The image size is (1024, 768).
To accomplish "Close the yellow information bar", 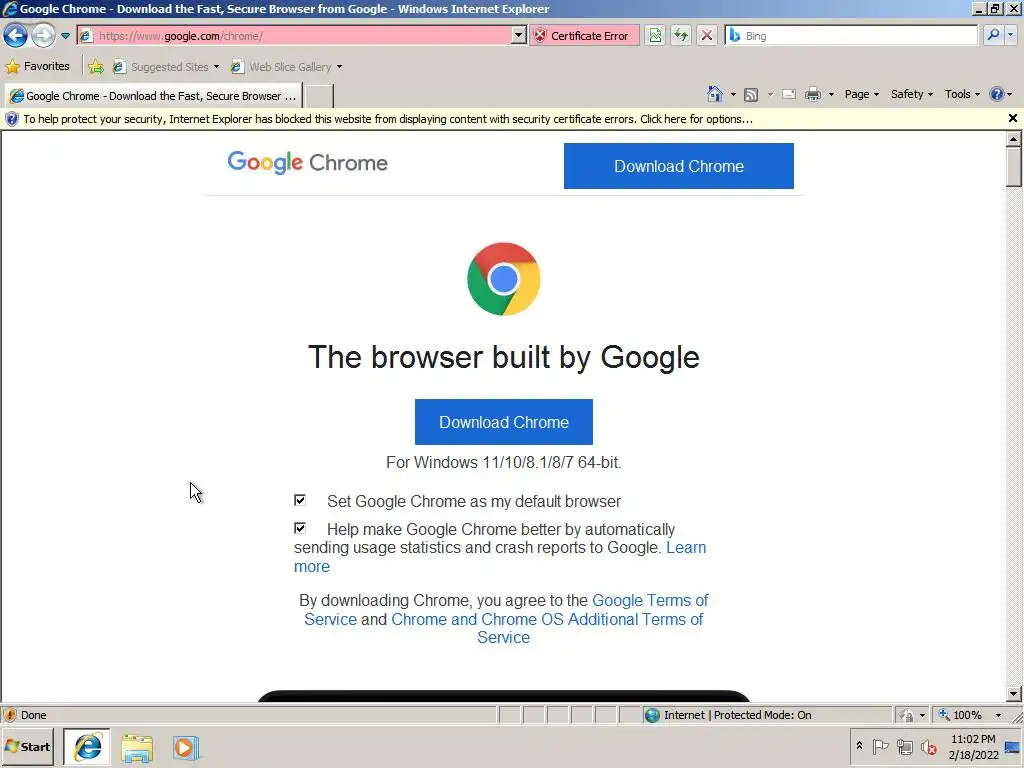I will click(1012, 118).
